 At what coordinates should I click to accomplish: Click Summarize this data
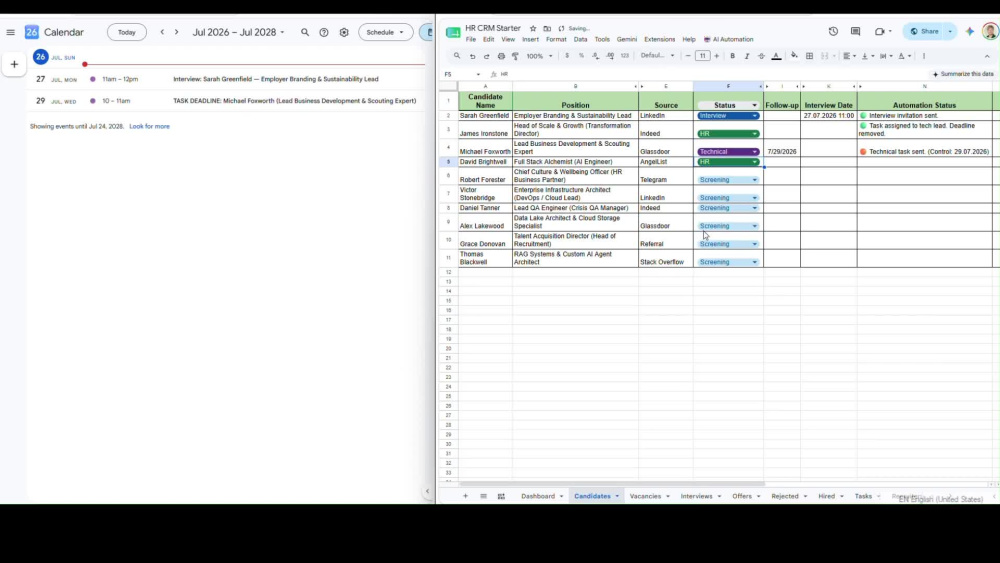962,74
